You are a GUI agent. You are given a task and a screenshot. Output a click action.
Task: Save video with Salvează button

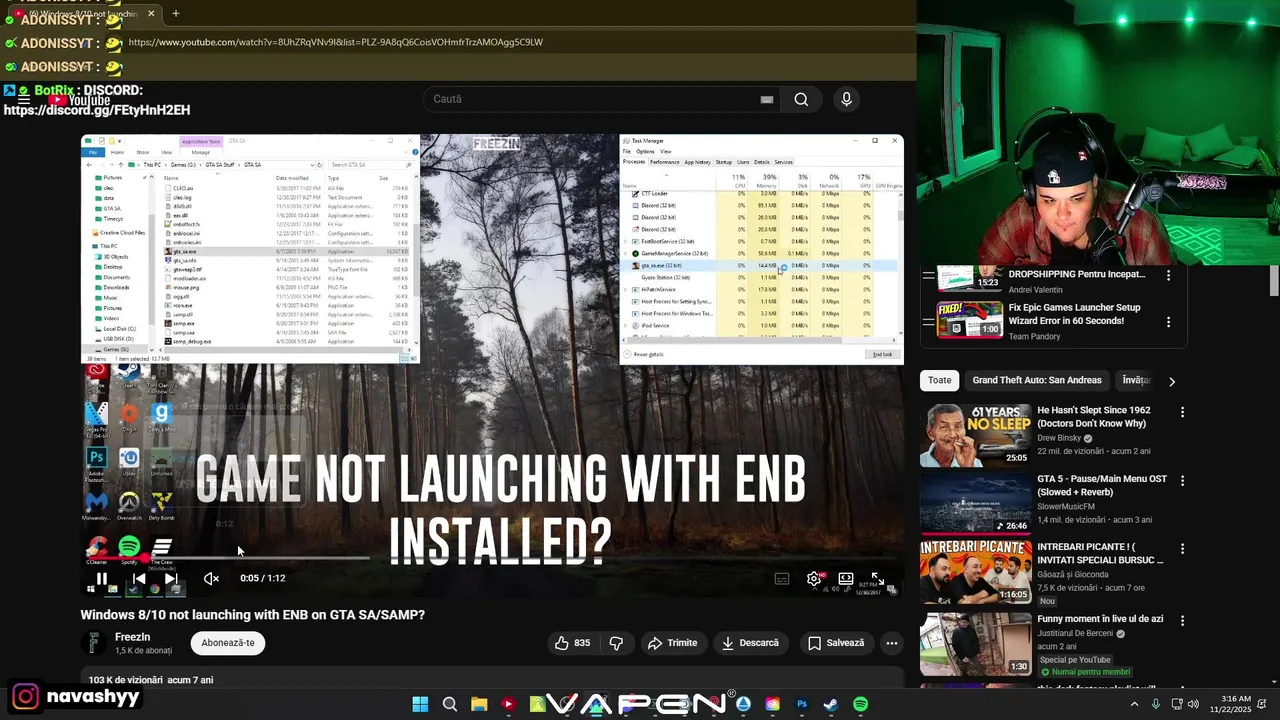tap(836, 643)
